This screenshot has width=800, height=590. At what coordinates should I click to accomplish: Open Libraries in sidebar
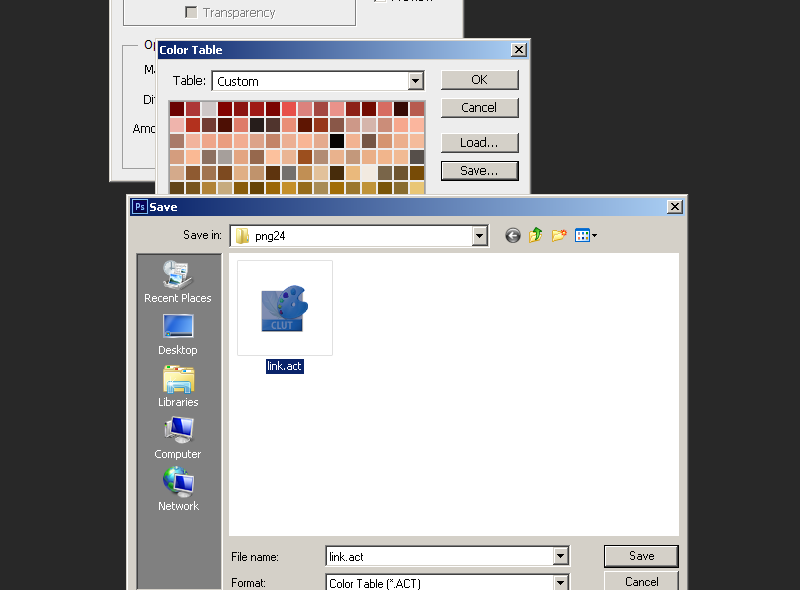coord(178,386)
